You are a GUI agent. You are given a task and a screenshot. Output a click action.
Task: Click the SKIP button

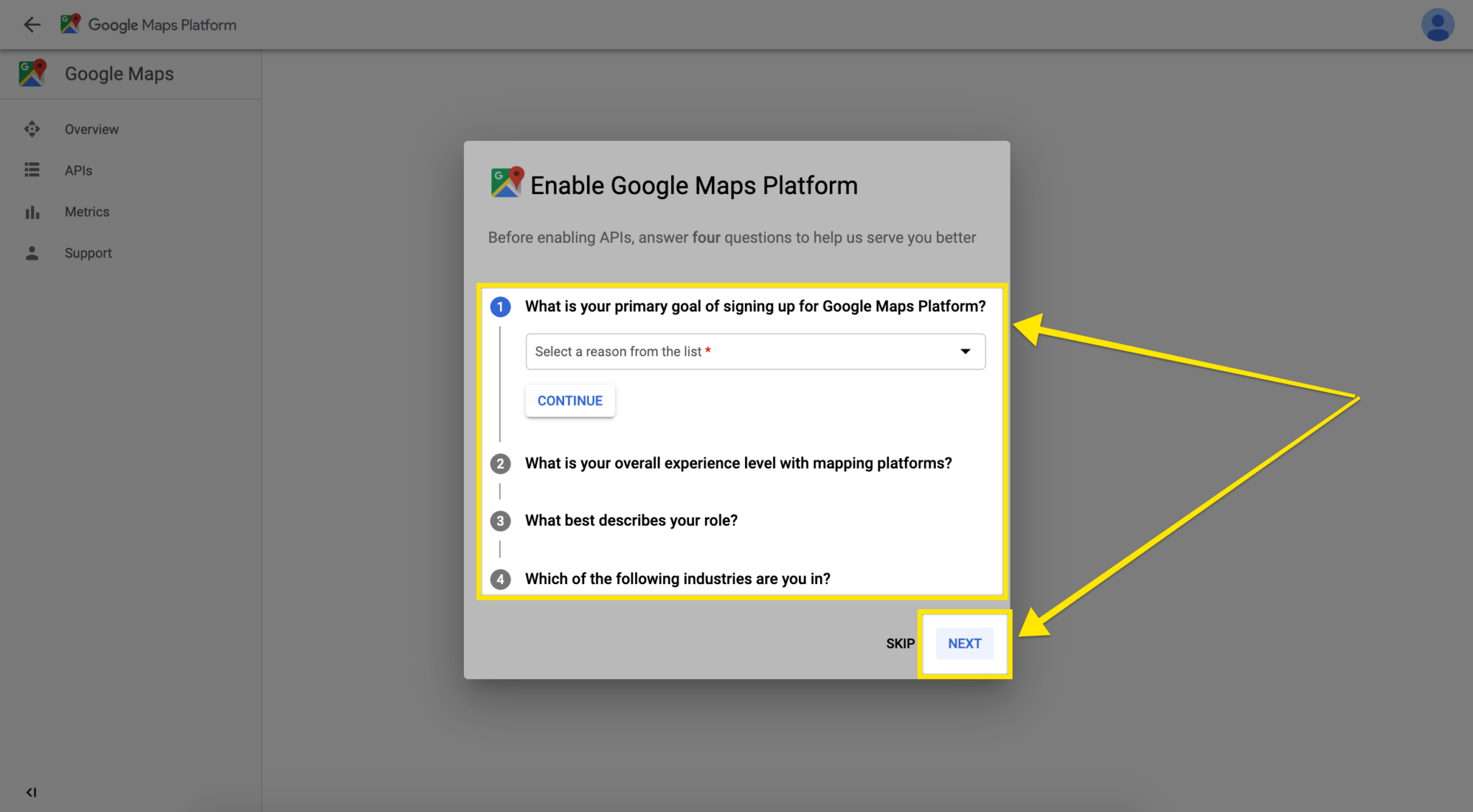900,643
